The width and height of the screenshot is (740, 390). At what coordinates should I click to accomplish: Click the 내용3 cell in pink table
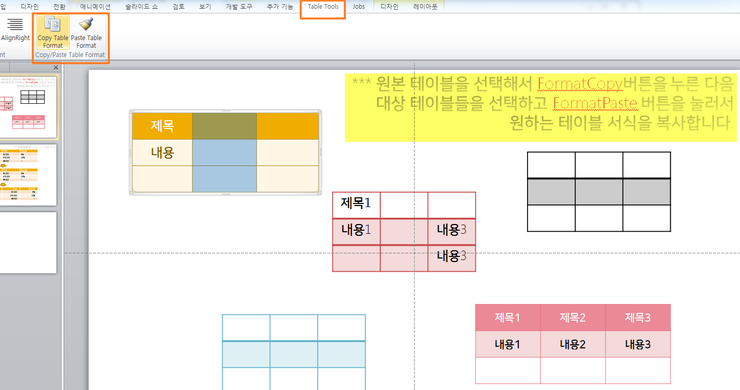point(638,344)
